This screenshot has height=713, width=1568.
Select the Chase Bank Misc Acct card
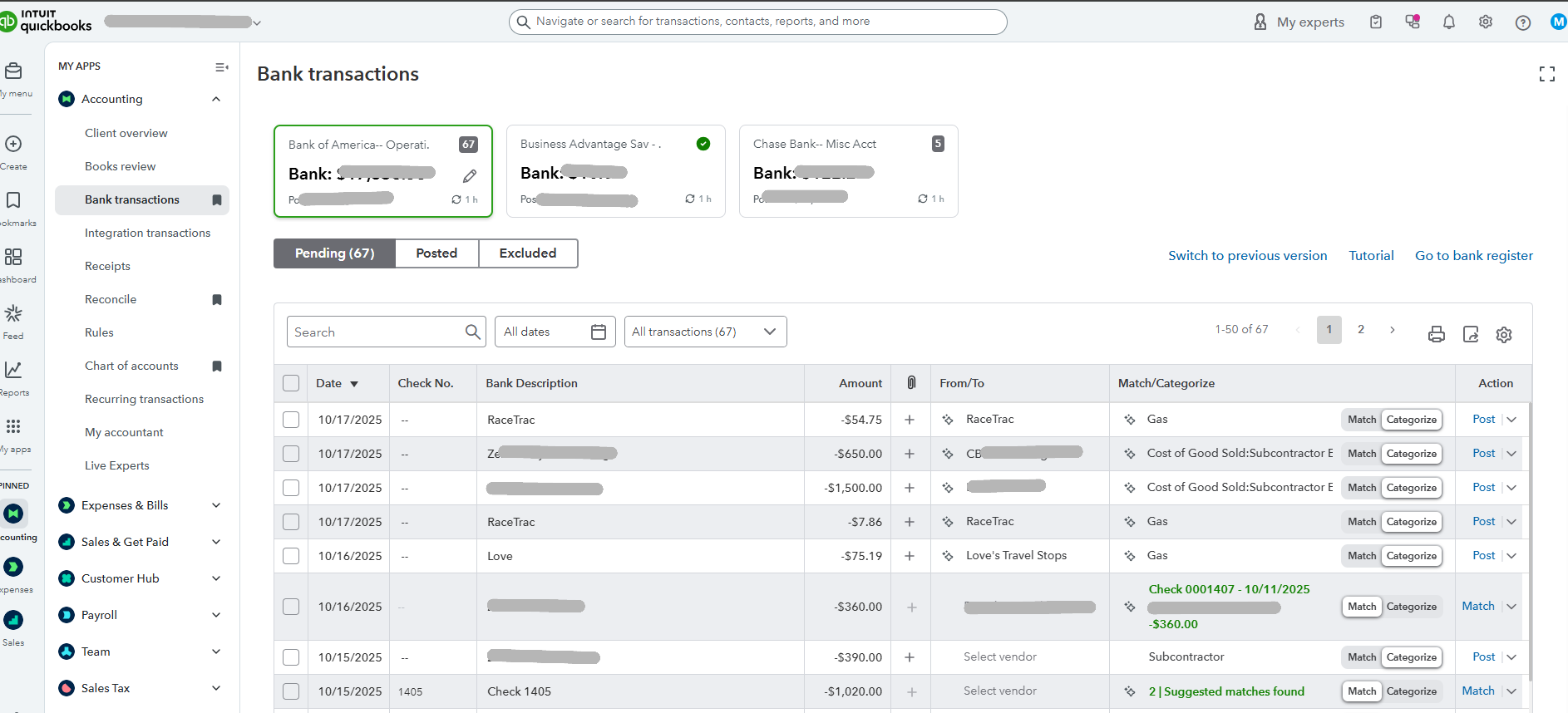(x=848, y=171)
